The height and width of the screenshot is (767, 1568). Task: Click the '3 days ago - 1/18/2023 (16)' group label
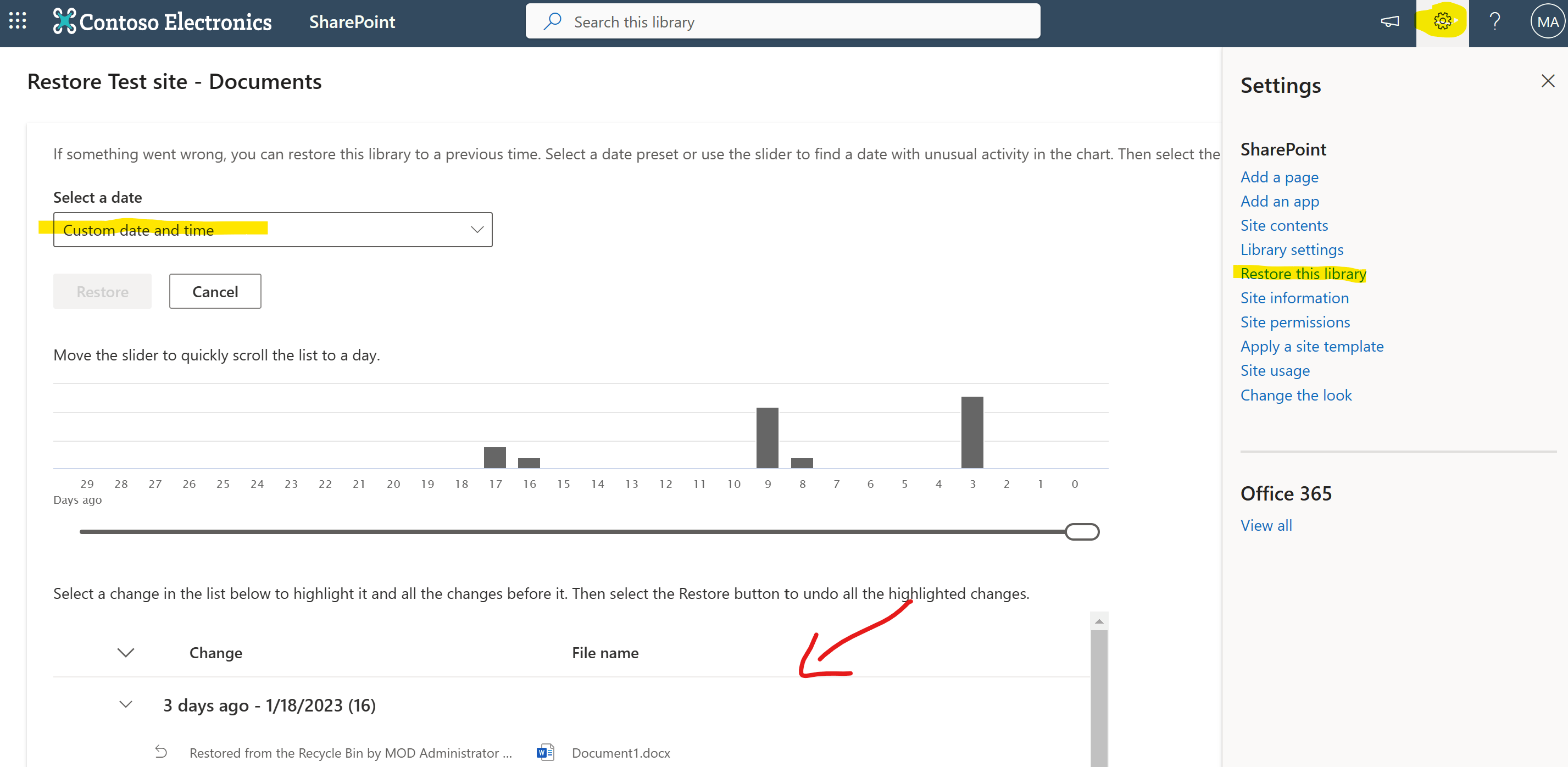click(x=269, y=705)
